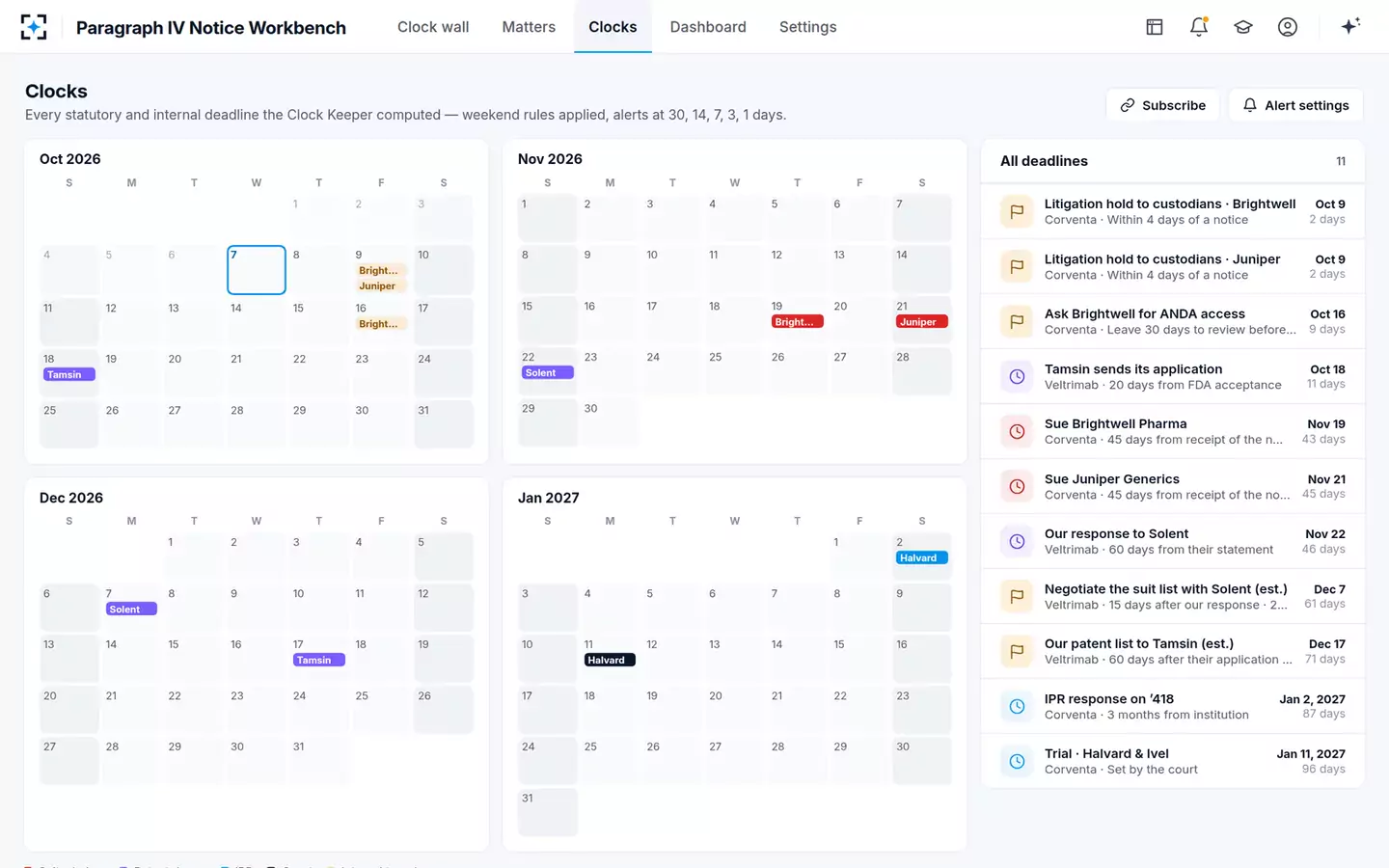Open the user account profile icon
Image resolution: width=1389 pixels, height=868 pixels.
pyautogui.click(x=1288, y=27)
